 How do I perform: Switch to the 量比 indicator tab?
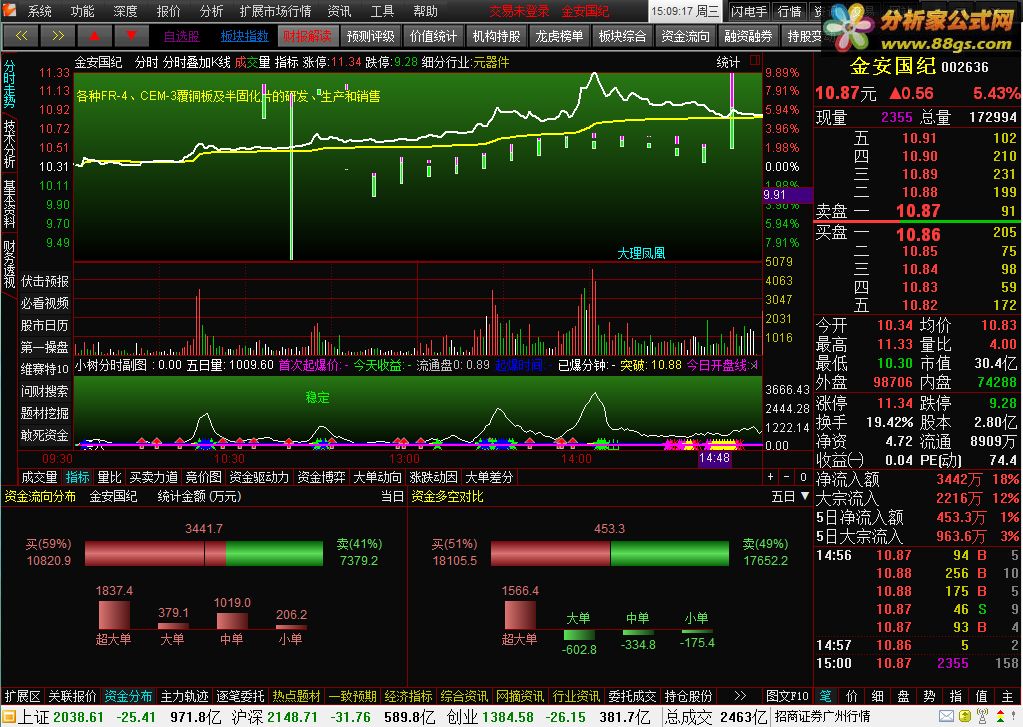click(110, 477)
